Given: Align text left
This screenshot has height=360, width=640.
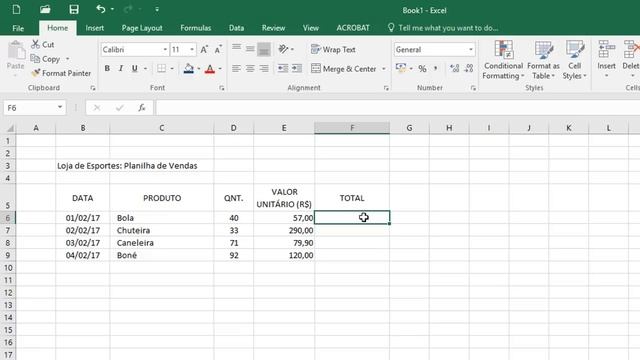Looking at the screenshot, I should (236, 68).
